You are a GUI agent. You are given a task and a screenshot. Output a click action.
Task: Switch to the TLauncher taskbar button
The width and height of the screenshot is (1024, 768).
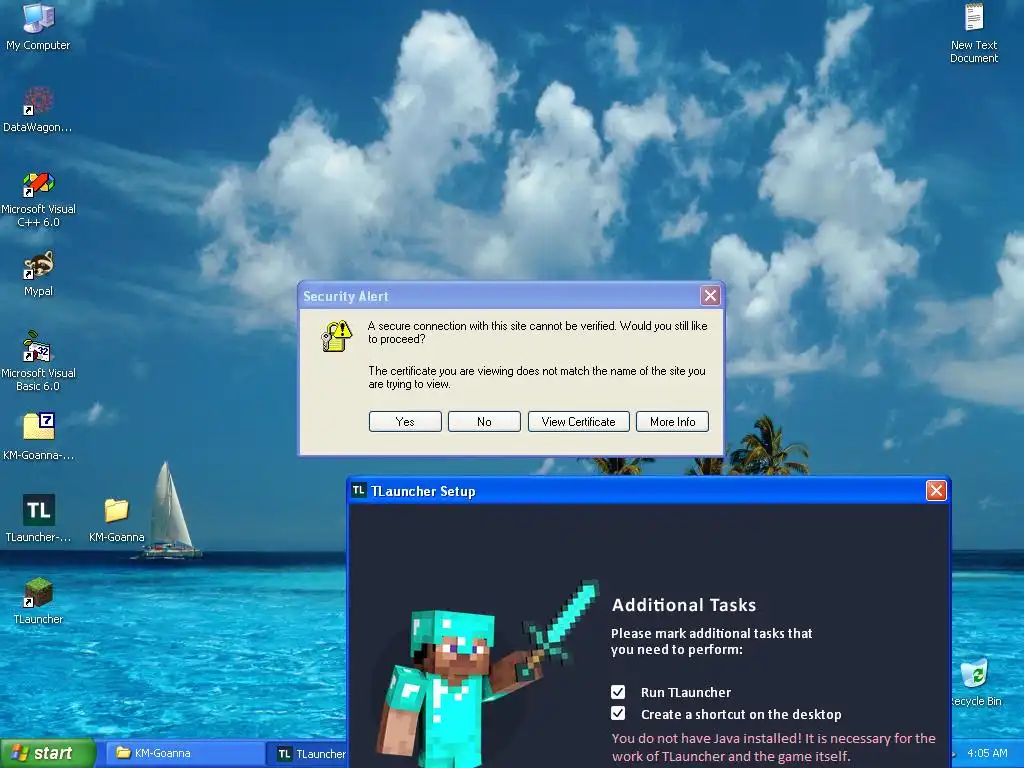(308, 754)
